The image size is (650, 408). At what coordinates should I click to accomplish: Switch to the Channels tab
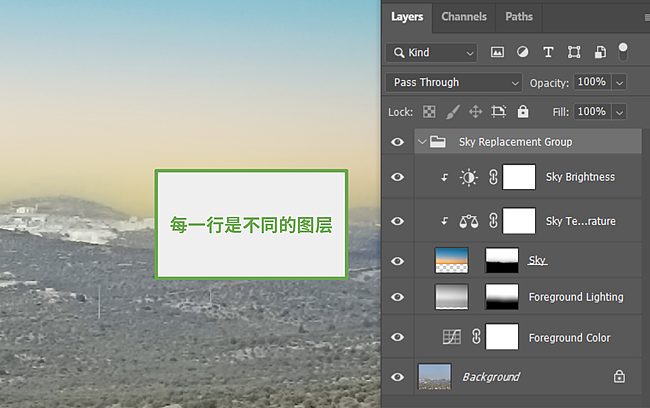[x=464, y=16]
